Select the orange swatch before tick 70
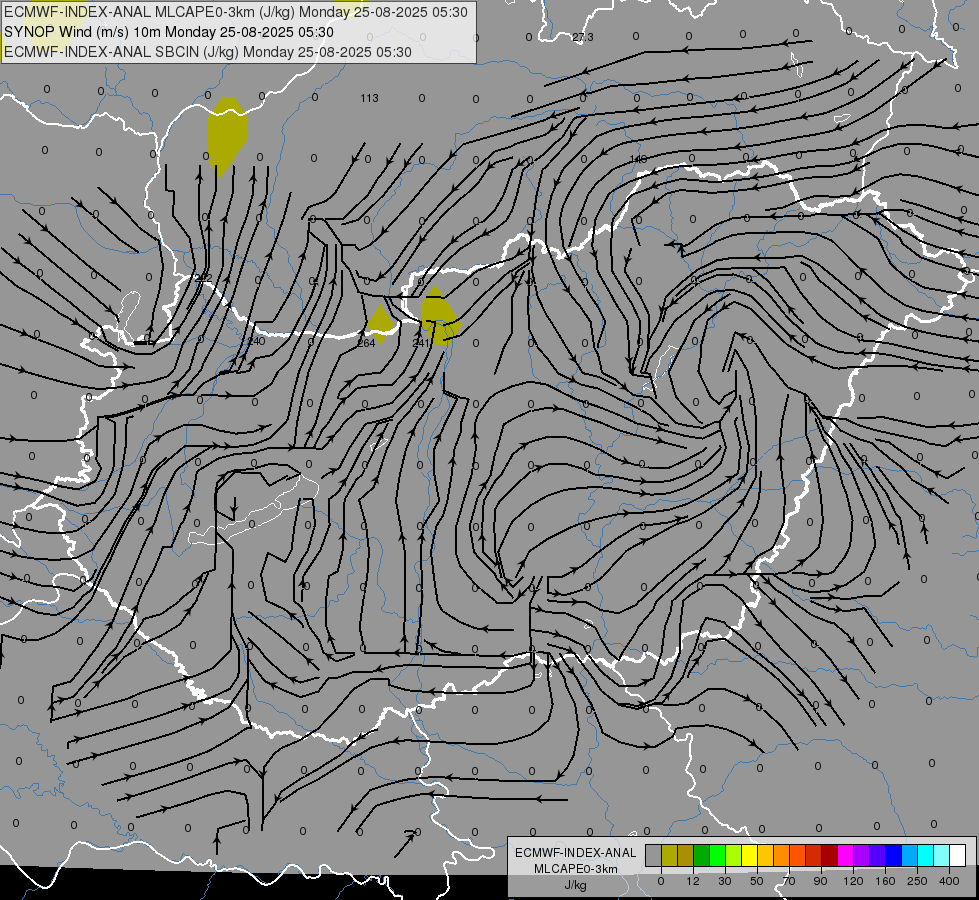 tap(782, 855)
